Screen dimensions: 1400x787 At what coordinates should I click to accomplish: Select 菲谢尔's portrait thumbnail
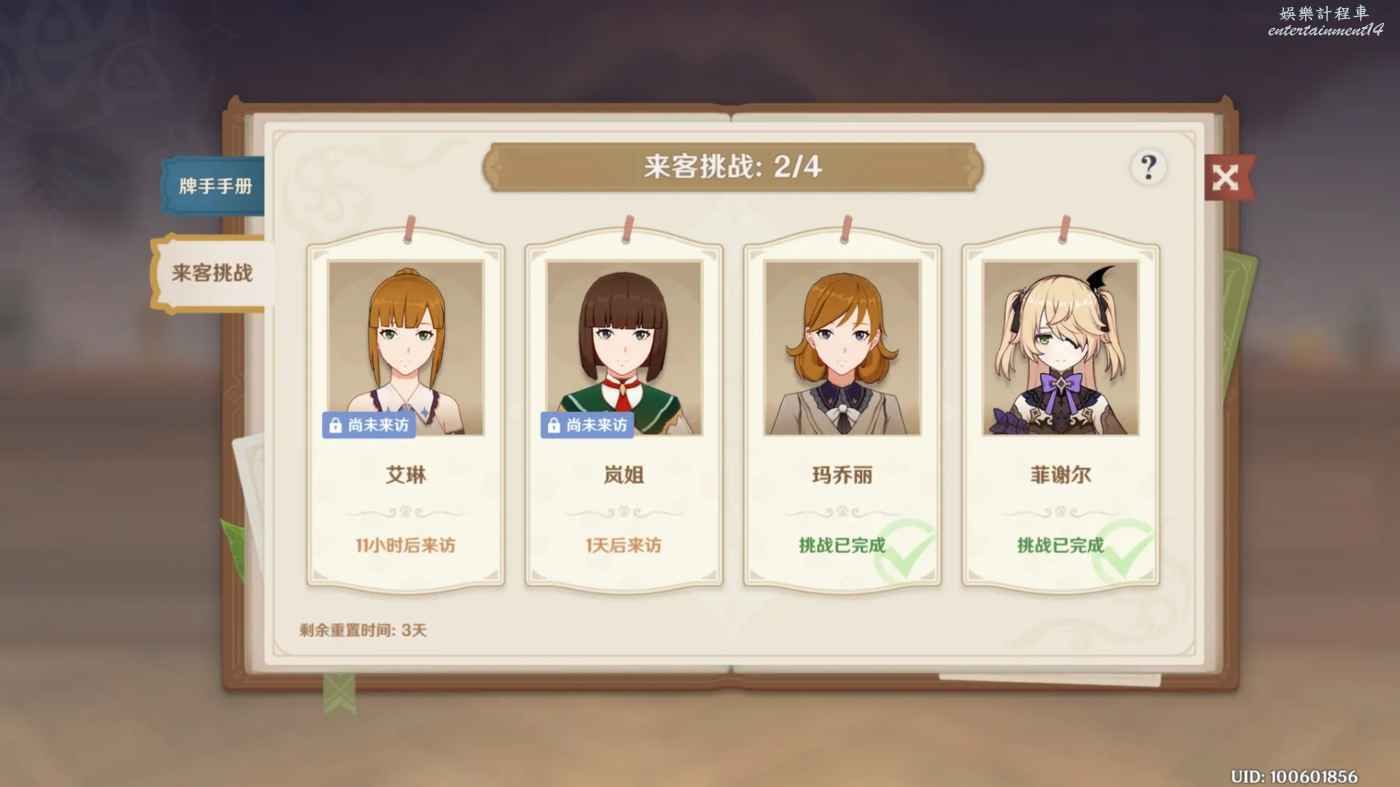[x=1061, y=348]
